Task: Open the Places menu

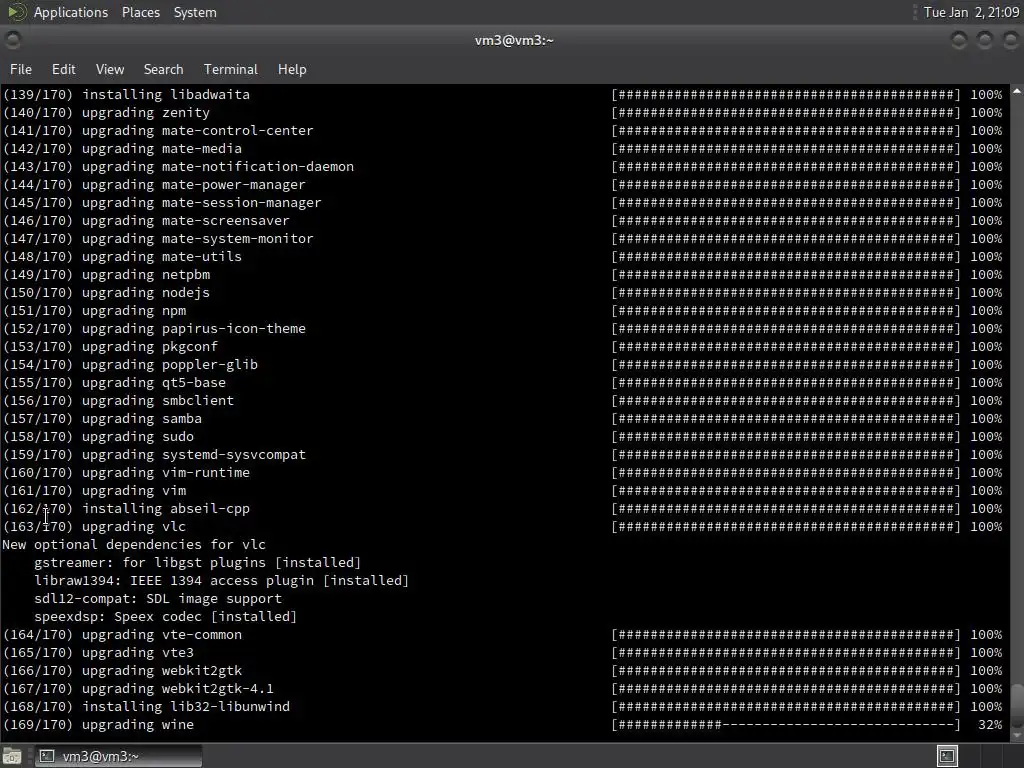Action: click(x=140, y=12)
